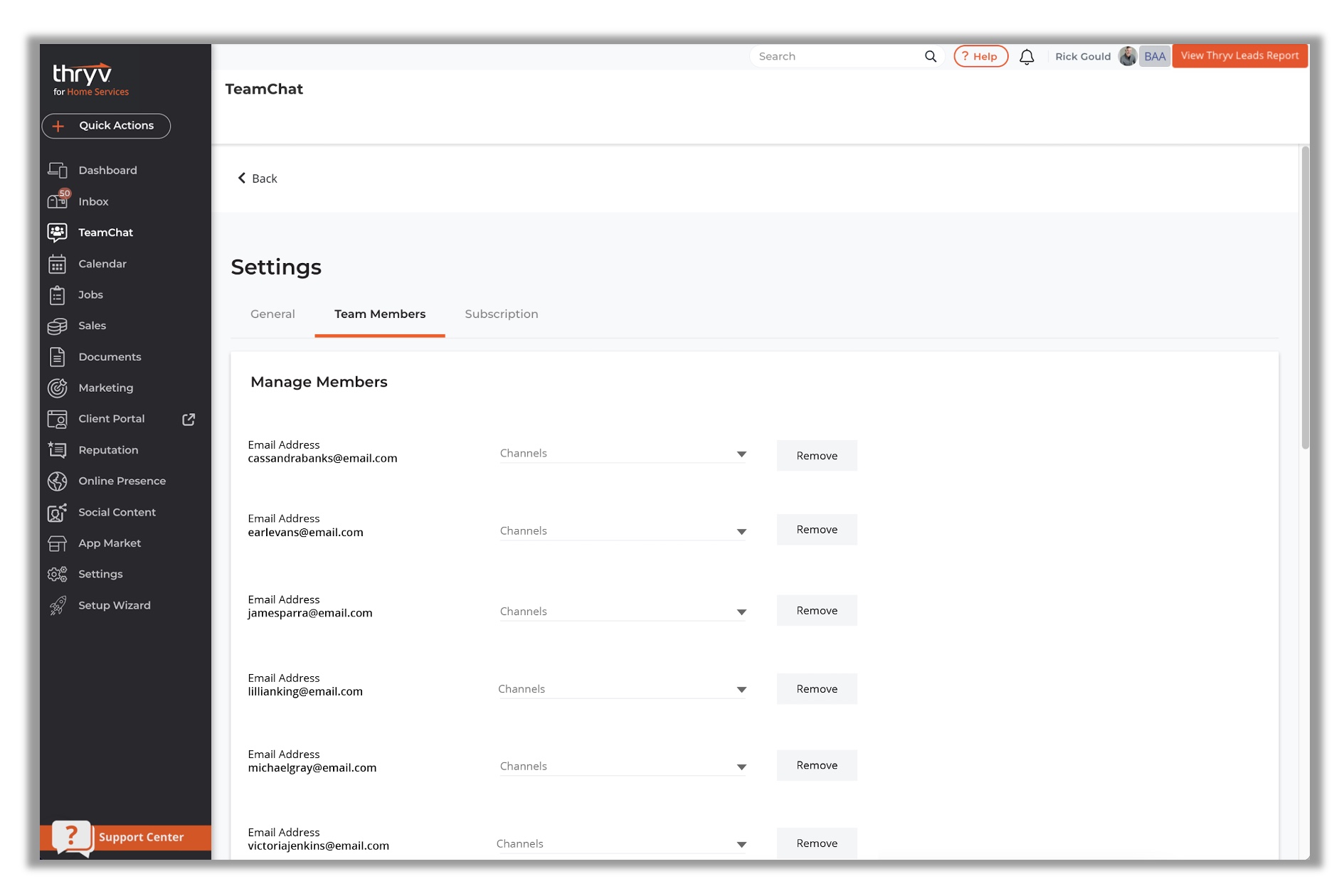
Task: Switch to the Subscription tab
Action: click(502, 314)
